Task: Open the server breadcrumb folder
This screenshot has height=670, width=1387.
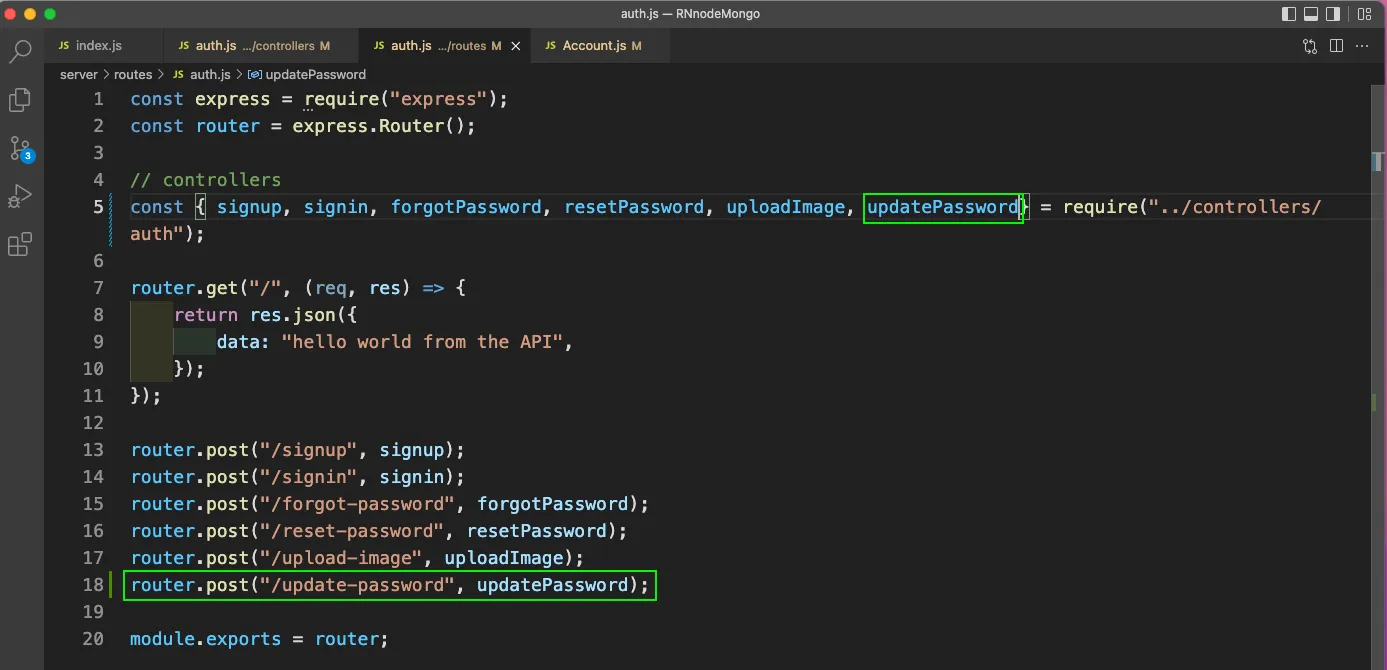Action: pyautogui.click(x=79, y=75)
